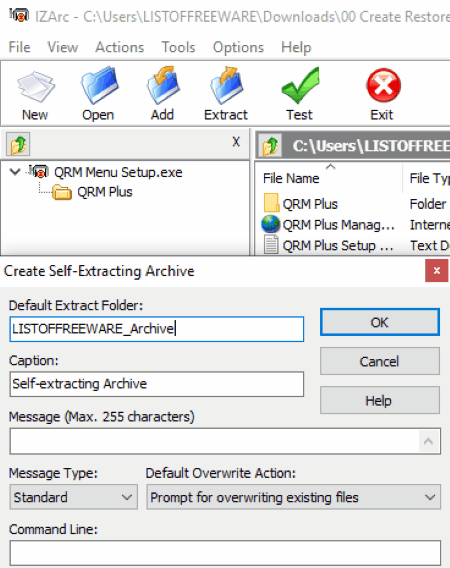Close the folder tree pane with X
This screenshot has width=450, height=568.
tap(236, 142)
